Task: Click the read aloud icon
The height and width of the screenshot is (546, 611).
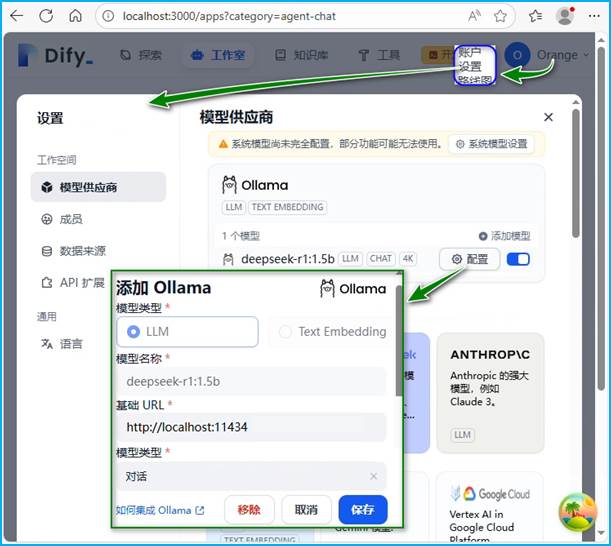Action: (474, 16)
